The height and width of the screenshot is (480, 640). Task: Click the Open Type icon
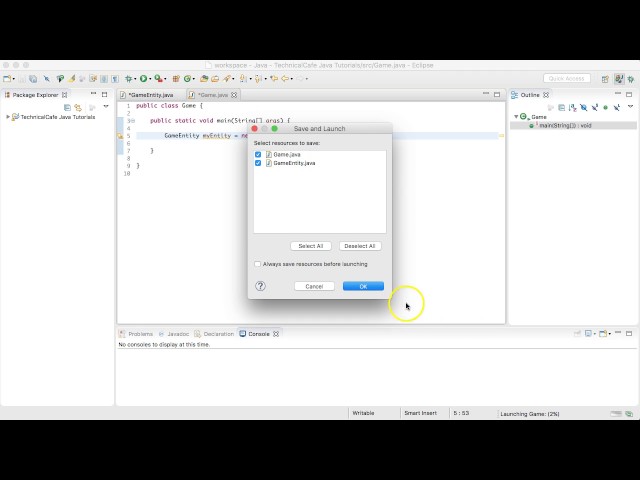(204, 79)
